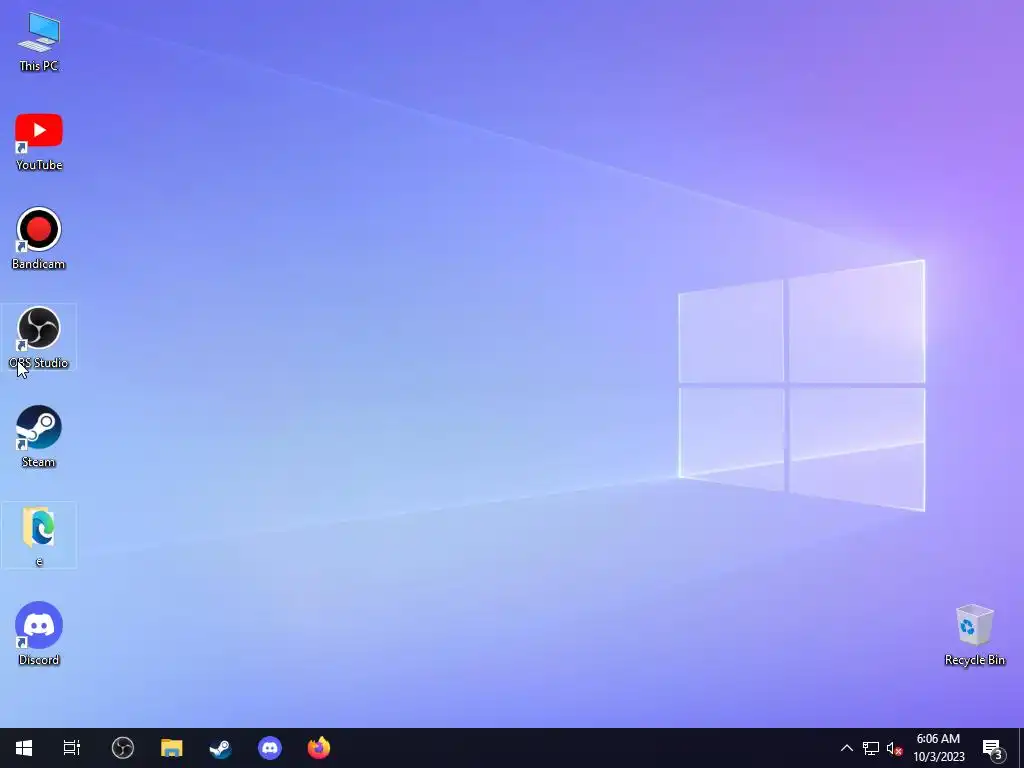Show hidden system tray icons

coord(846,748)
